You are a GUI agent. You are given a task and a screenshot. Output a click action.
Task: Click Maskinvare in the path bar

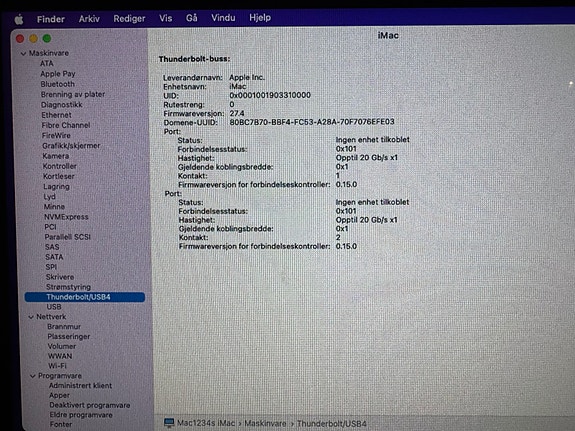(x=265, y=423)
